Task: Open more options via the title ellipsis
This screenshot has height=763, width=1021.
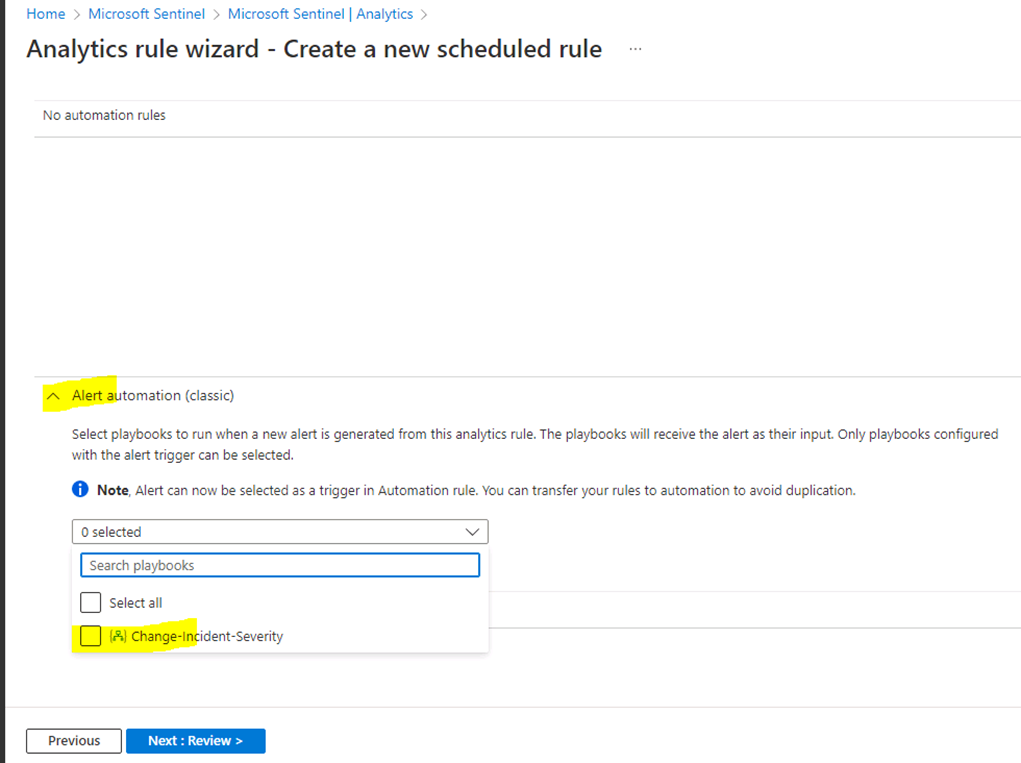Action: (634, 48)
